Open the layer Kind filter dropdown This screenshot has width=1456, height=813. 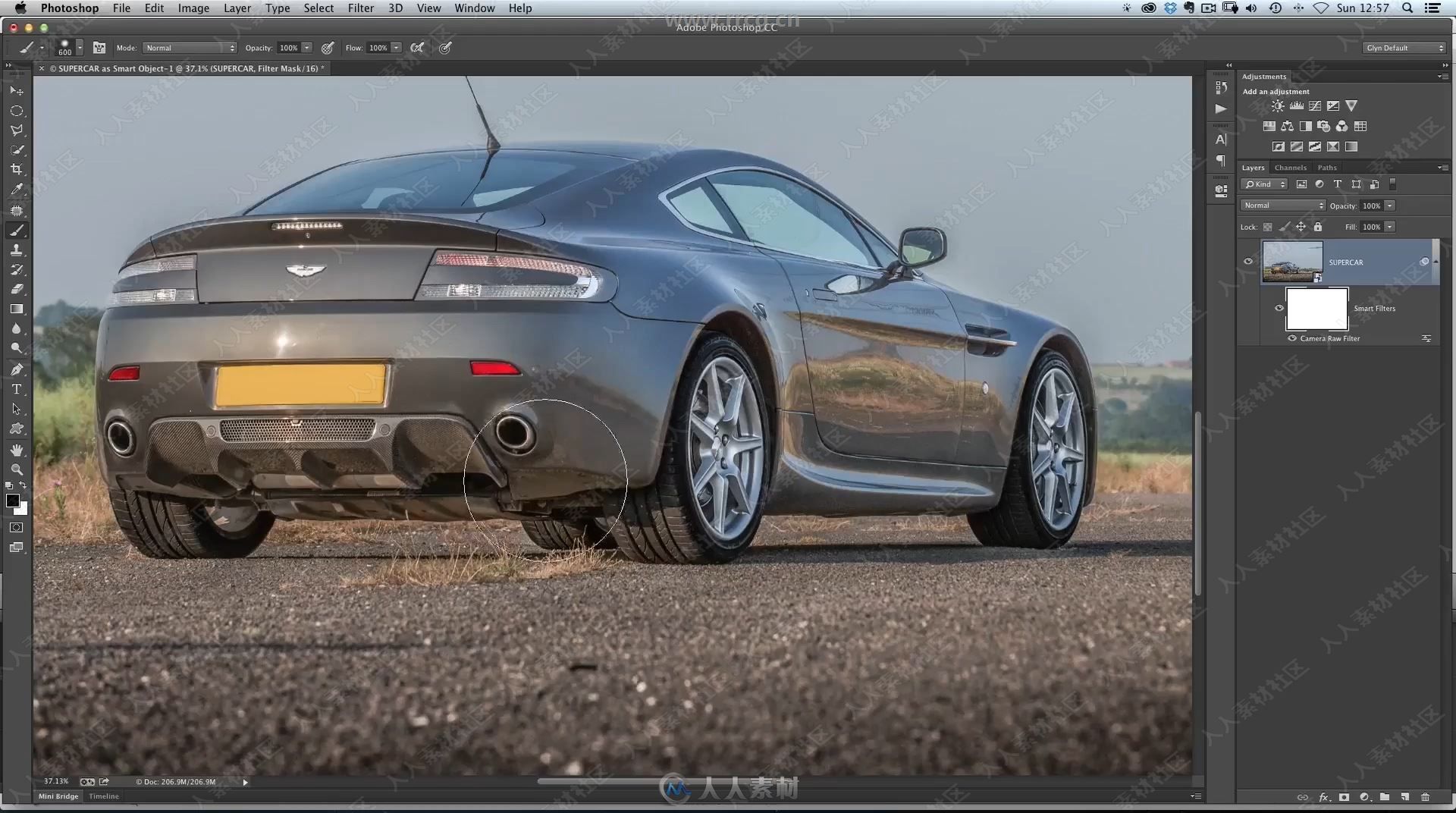click(1265, 184)
